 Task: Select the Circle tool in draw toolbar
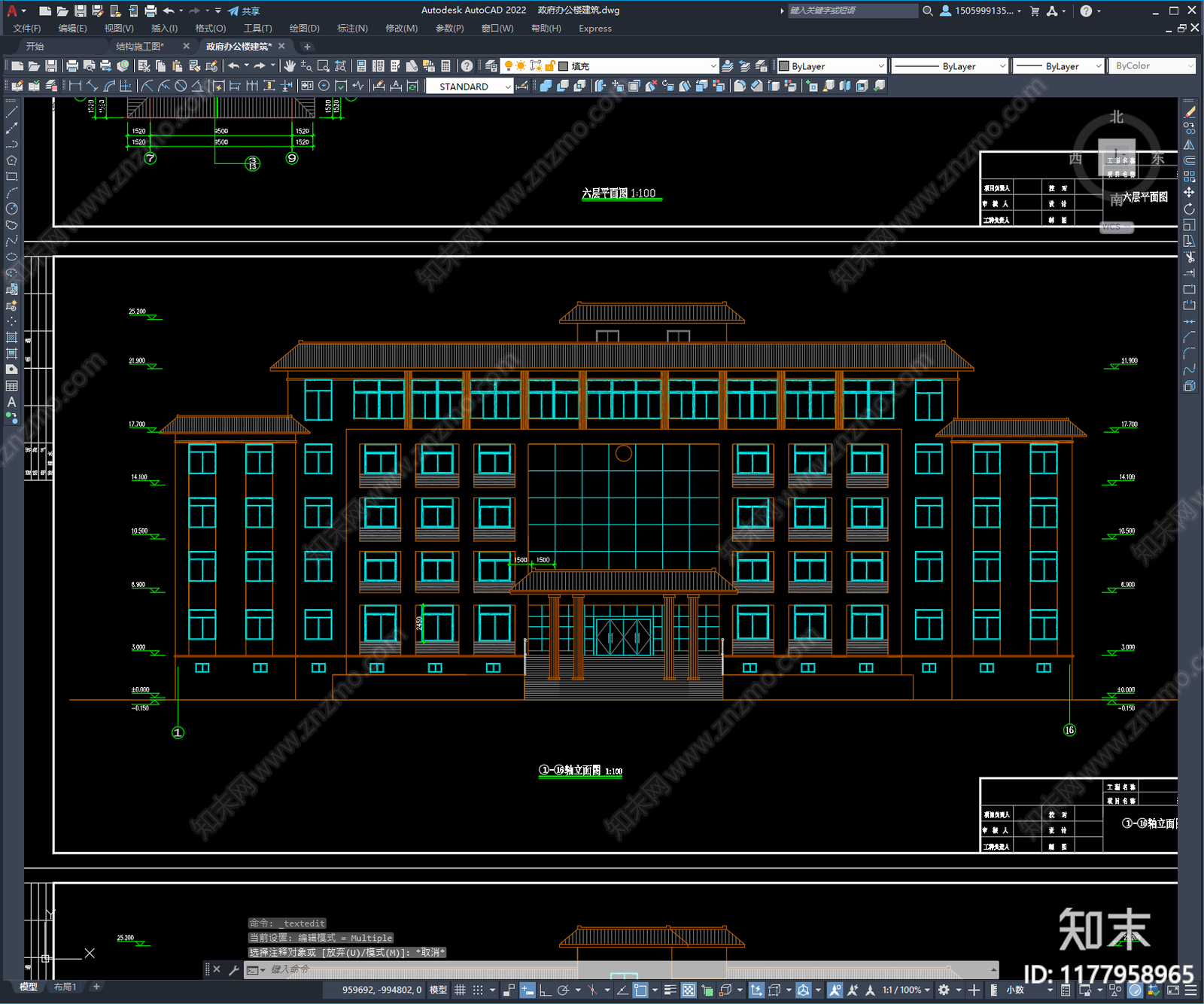[11, 208]
